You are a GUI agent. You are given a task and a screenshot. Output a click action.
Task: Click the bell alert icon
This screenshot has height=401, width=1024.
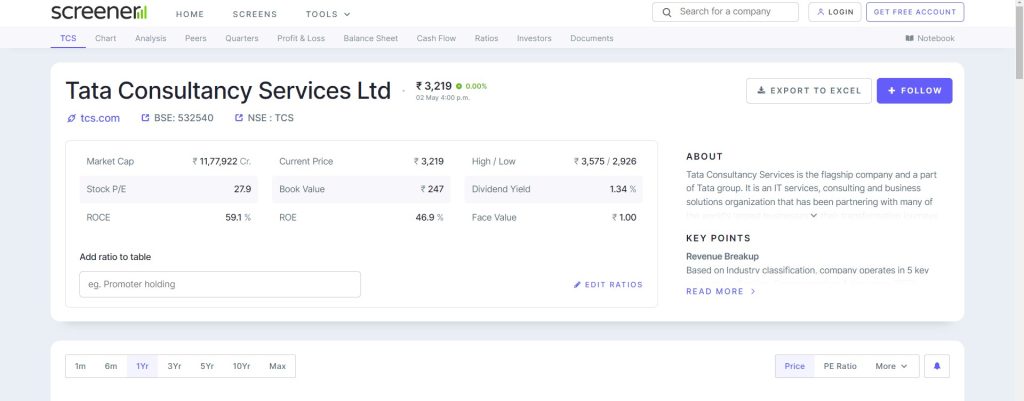pyautogui.click(x=937, y=366)
